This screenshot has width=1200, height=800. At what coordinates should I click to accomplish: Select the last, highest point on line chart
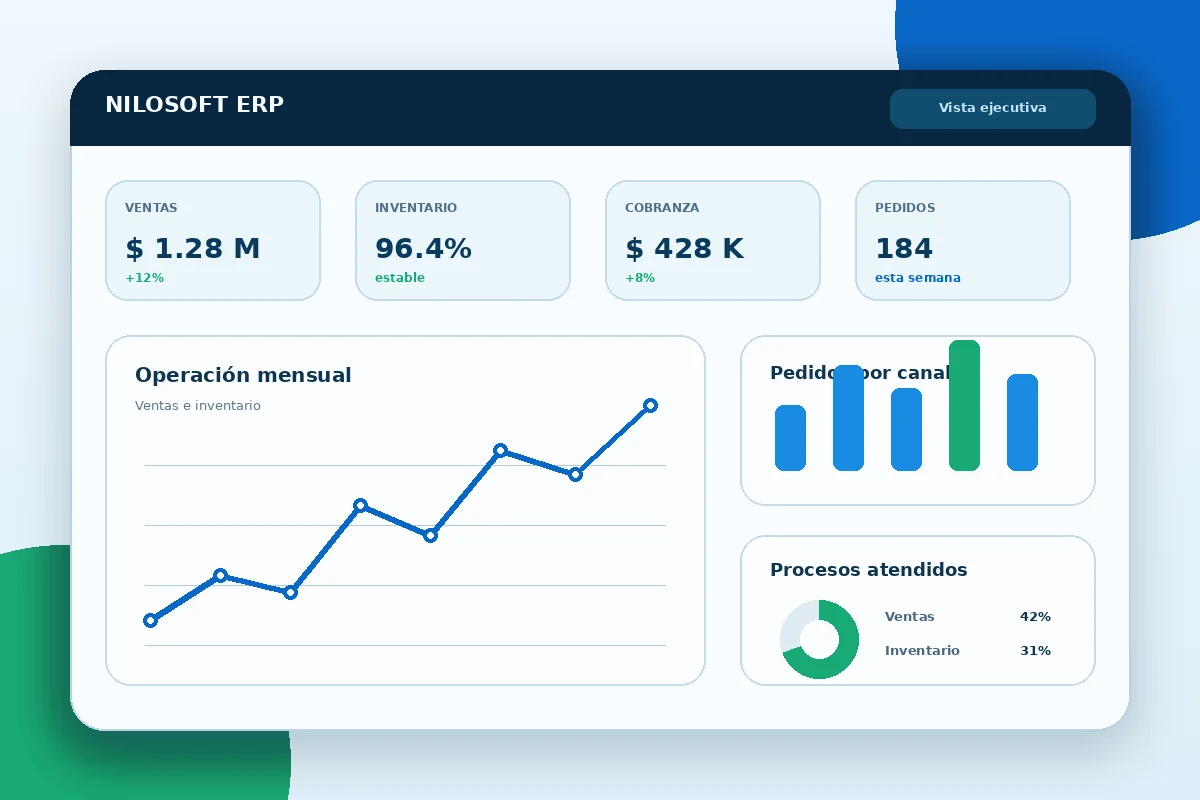[650, 405]
